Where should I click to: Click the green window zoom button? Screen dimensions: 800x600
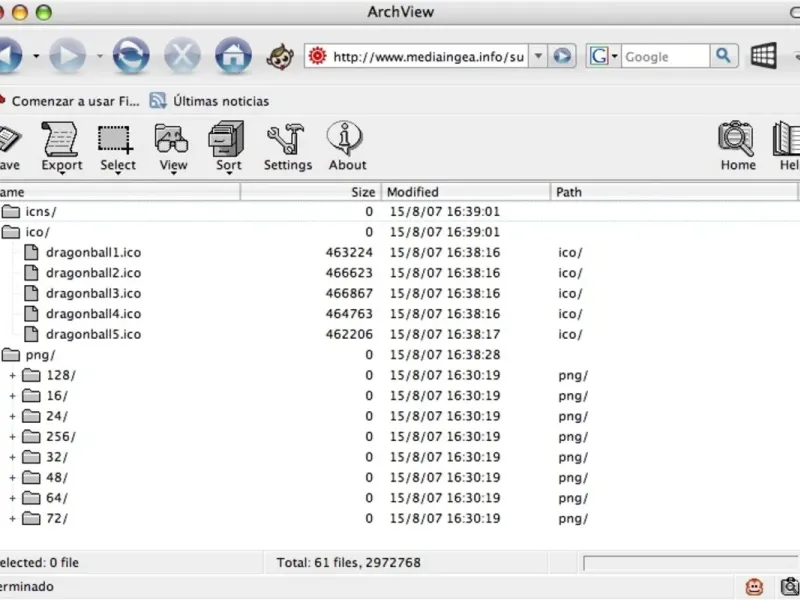click(44, 12)
